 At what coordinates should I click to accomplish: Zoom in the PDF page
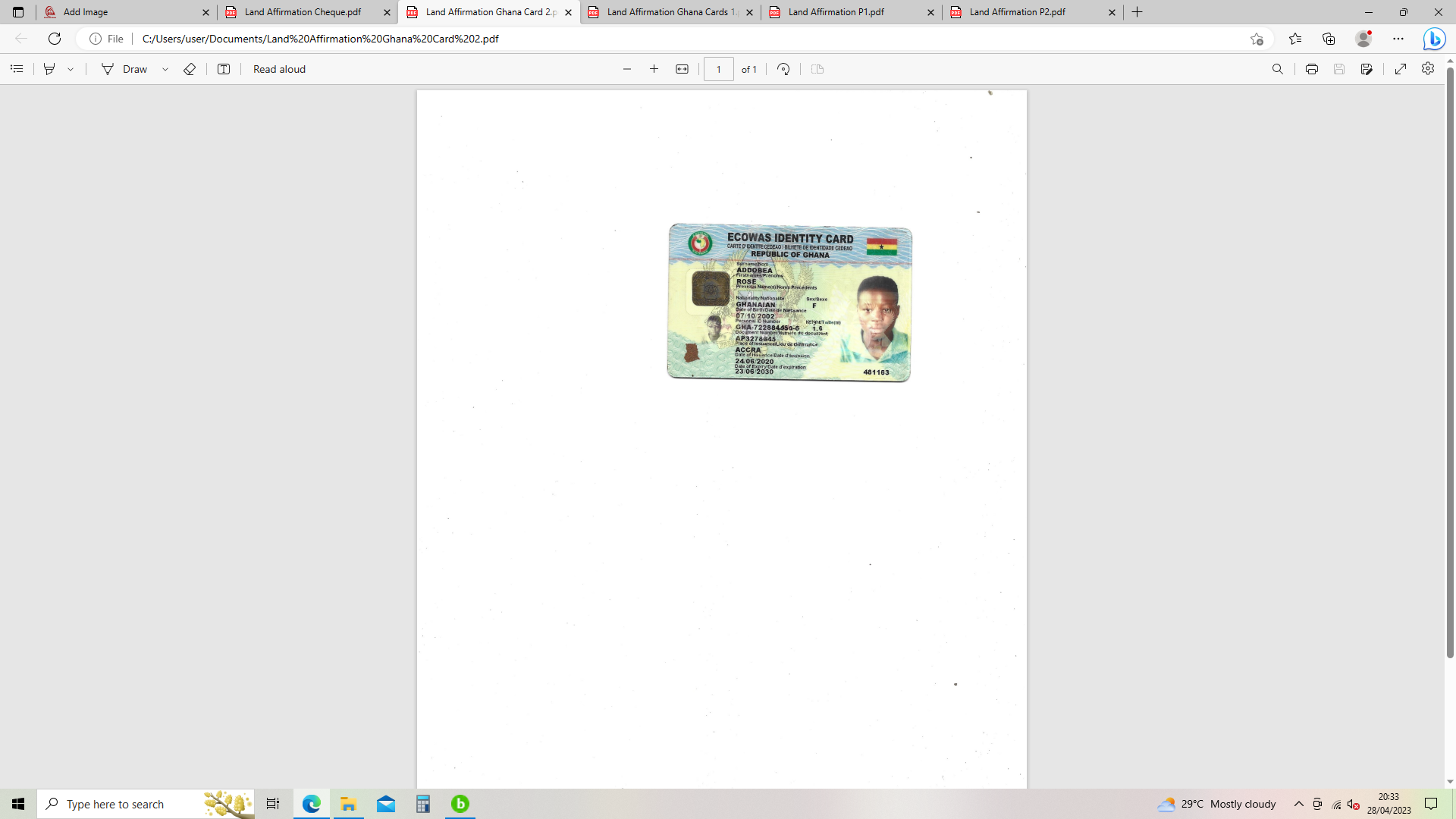click(x=654, y=69)
